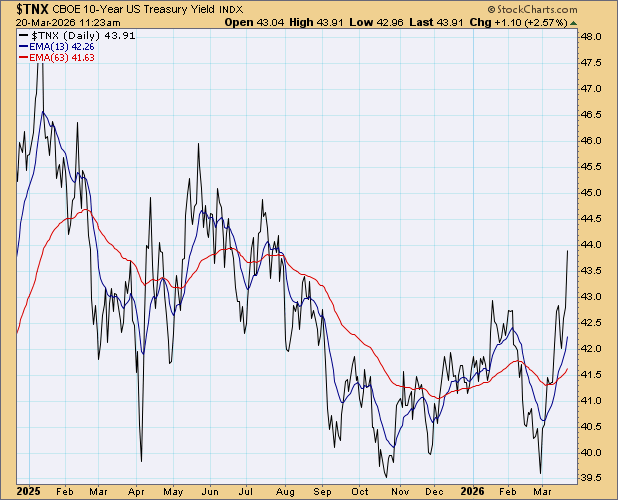The width and height of the screenshot is (618, 500).
Task: Click the 45.5 y-axis label
Action: [592, 167]
